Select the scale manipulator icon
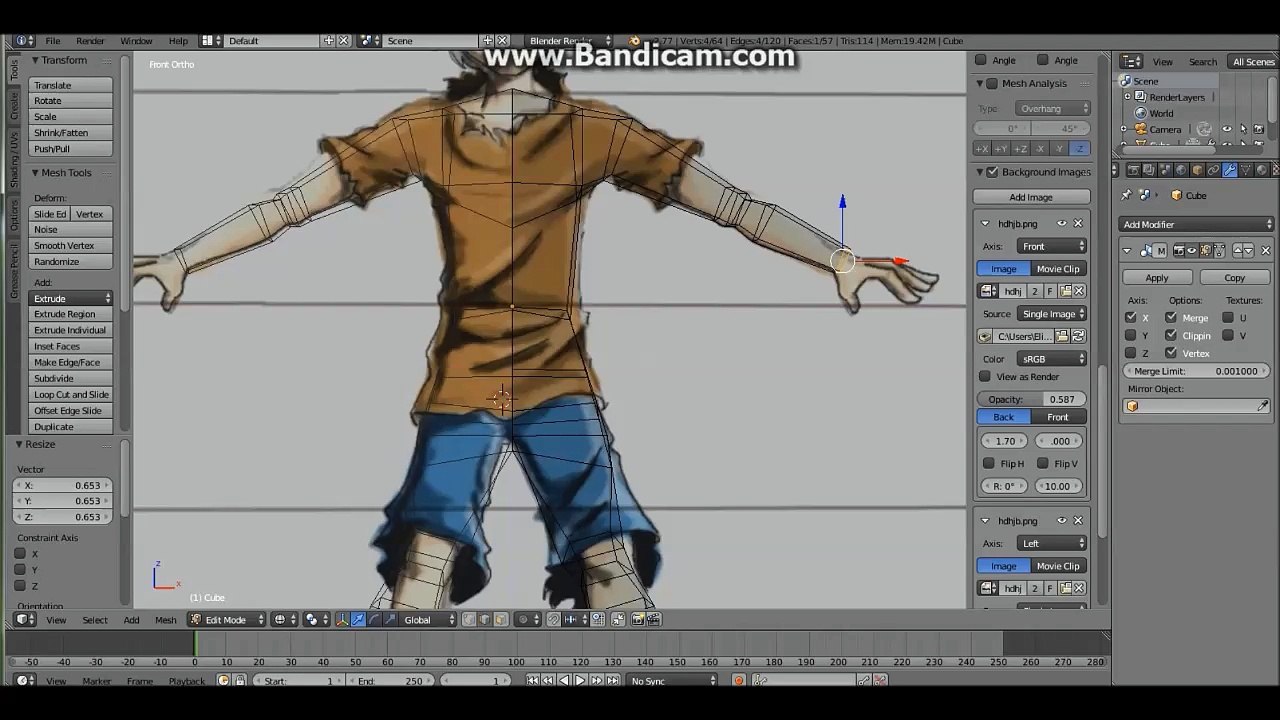Screen dimensions: 1280x720 pyautogui.click(x=389, y=620)
